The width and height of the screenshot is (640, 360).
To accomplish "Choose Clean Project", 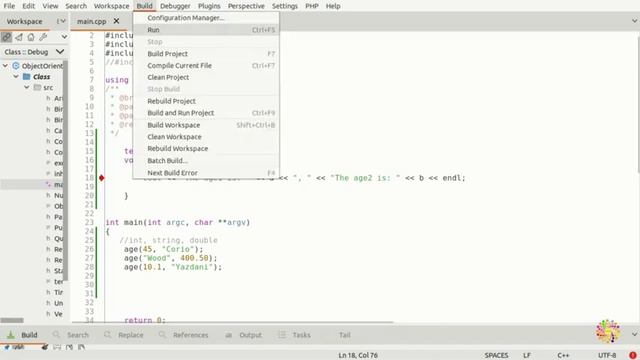I will tap(206, 78).
